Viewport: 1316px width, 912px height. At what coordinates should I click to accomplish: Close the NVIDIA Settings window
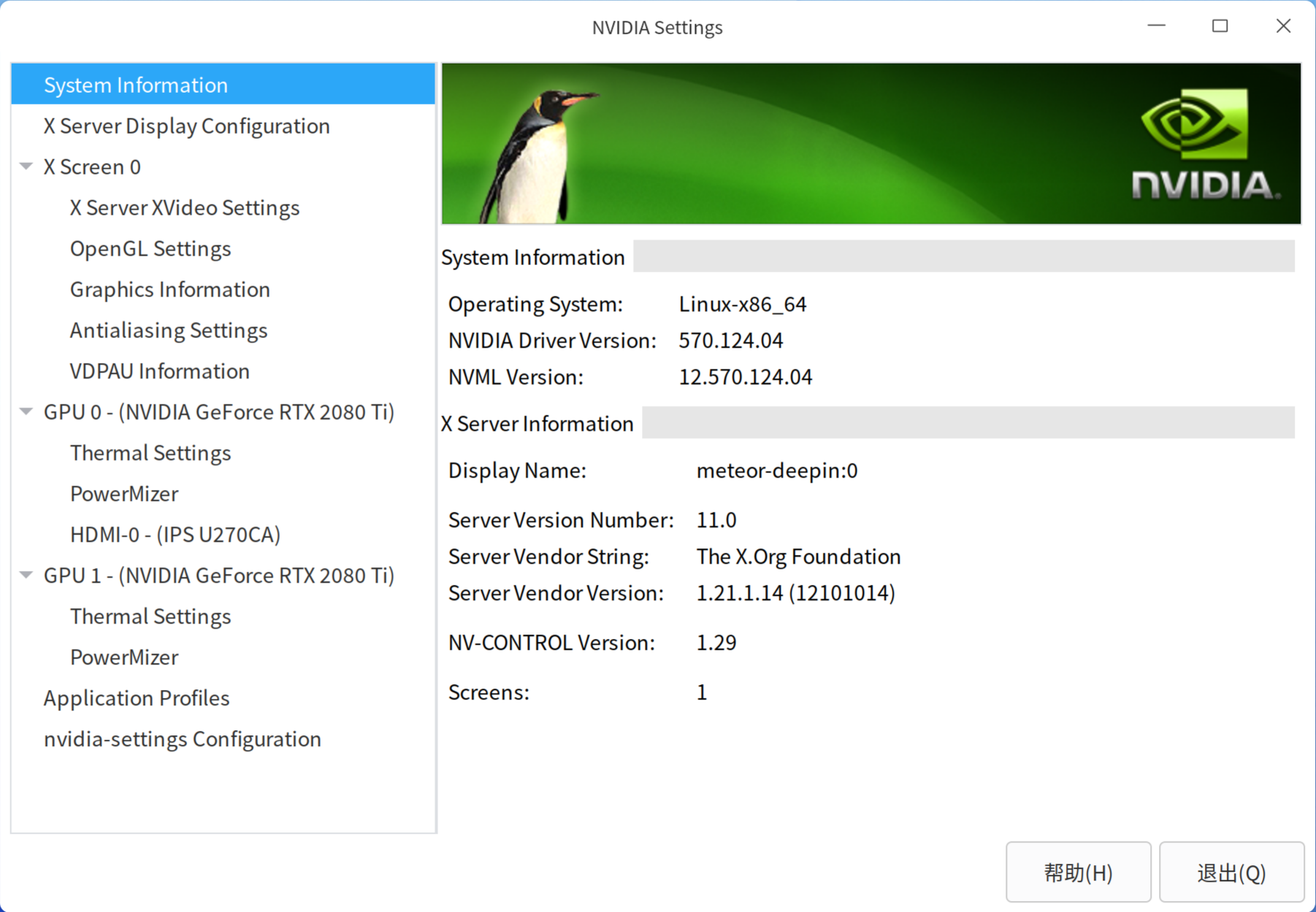1283,26
